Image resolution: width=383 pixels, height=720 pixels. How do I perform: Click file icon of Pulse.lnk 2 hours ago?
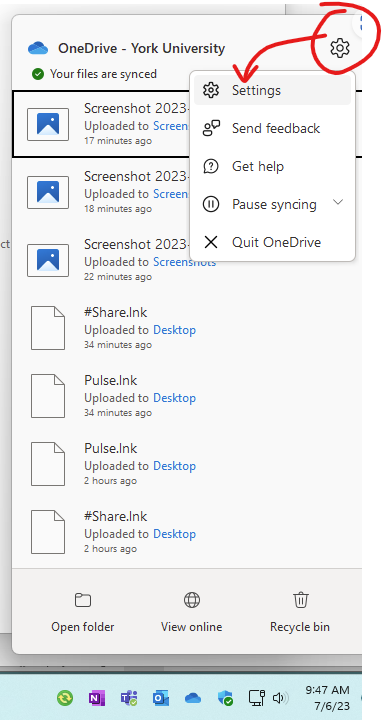[48, 464]
